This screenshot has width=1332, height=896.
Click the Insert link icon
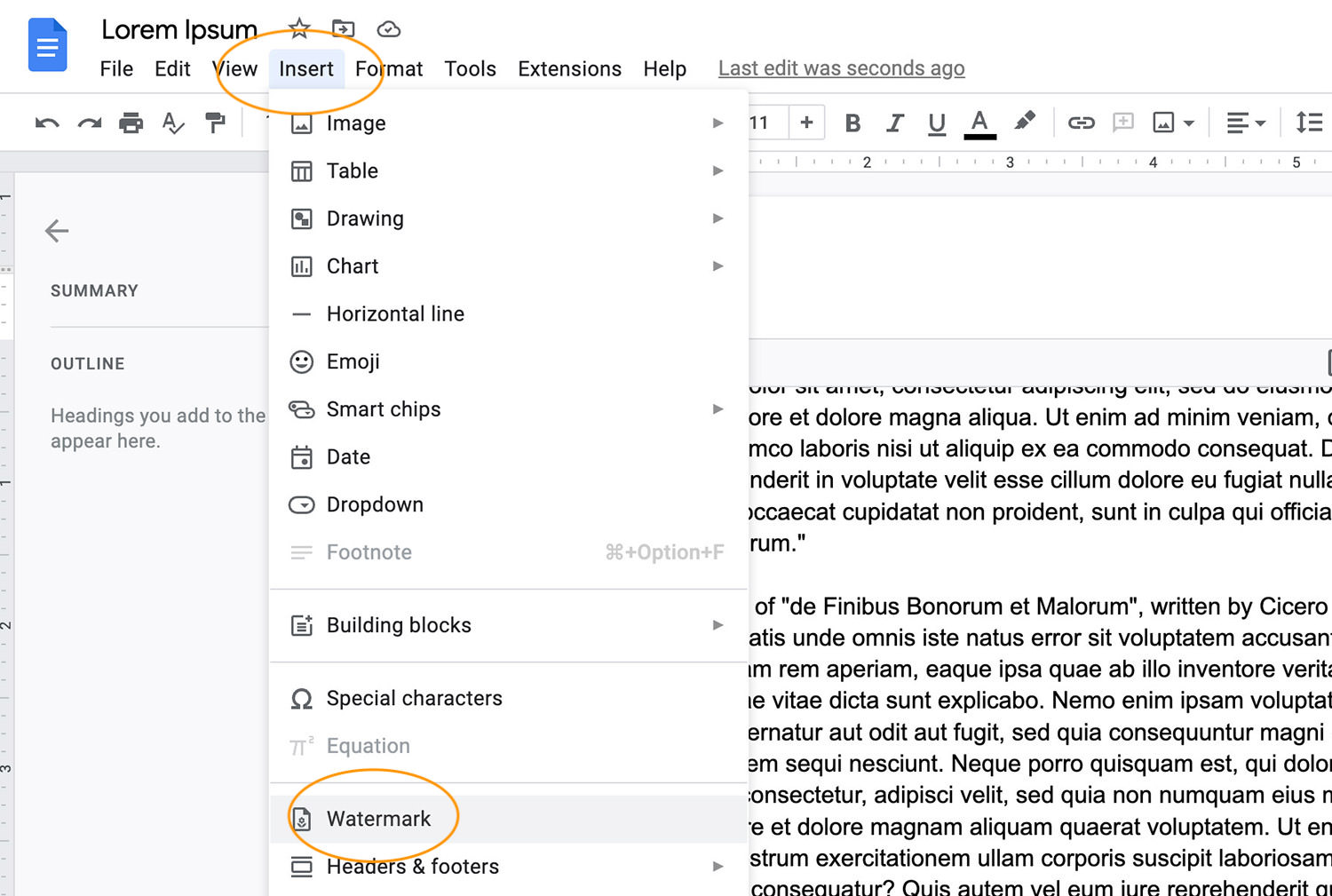click(1082, 123)
